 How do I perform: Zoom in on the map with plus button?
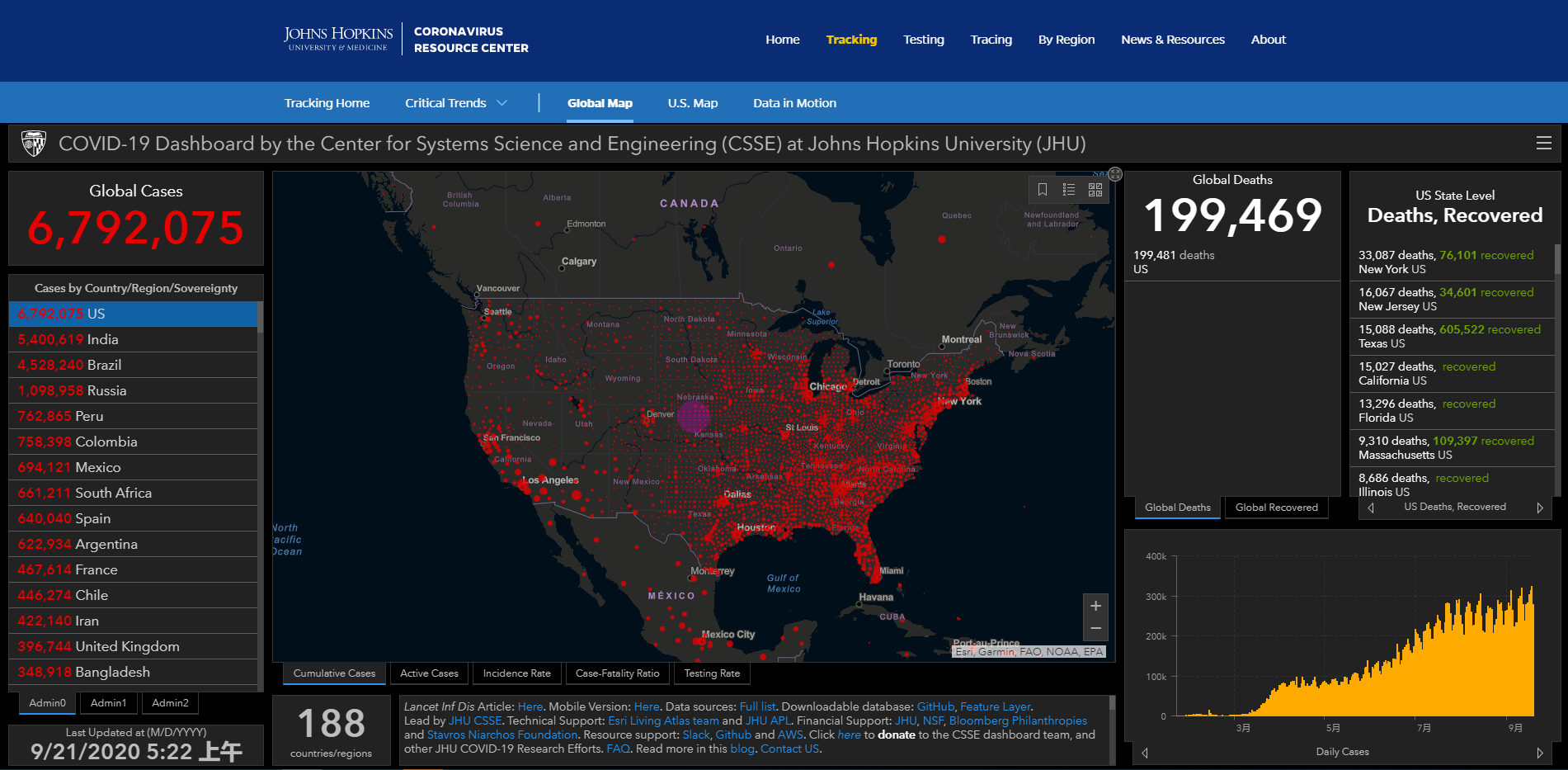[x=1095, y=606]
